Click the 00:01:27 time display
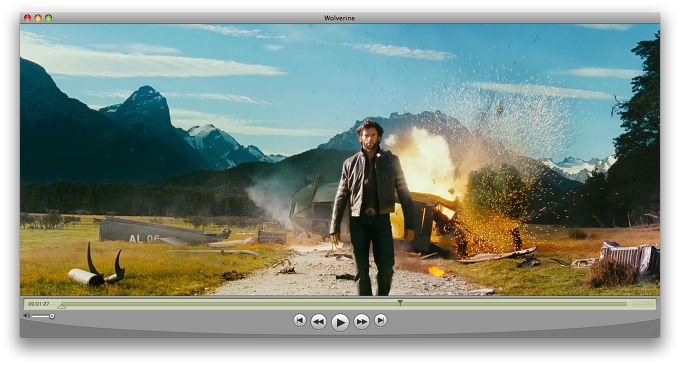This screenshot has width=680, height=365. (x=39, y=304)
